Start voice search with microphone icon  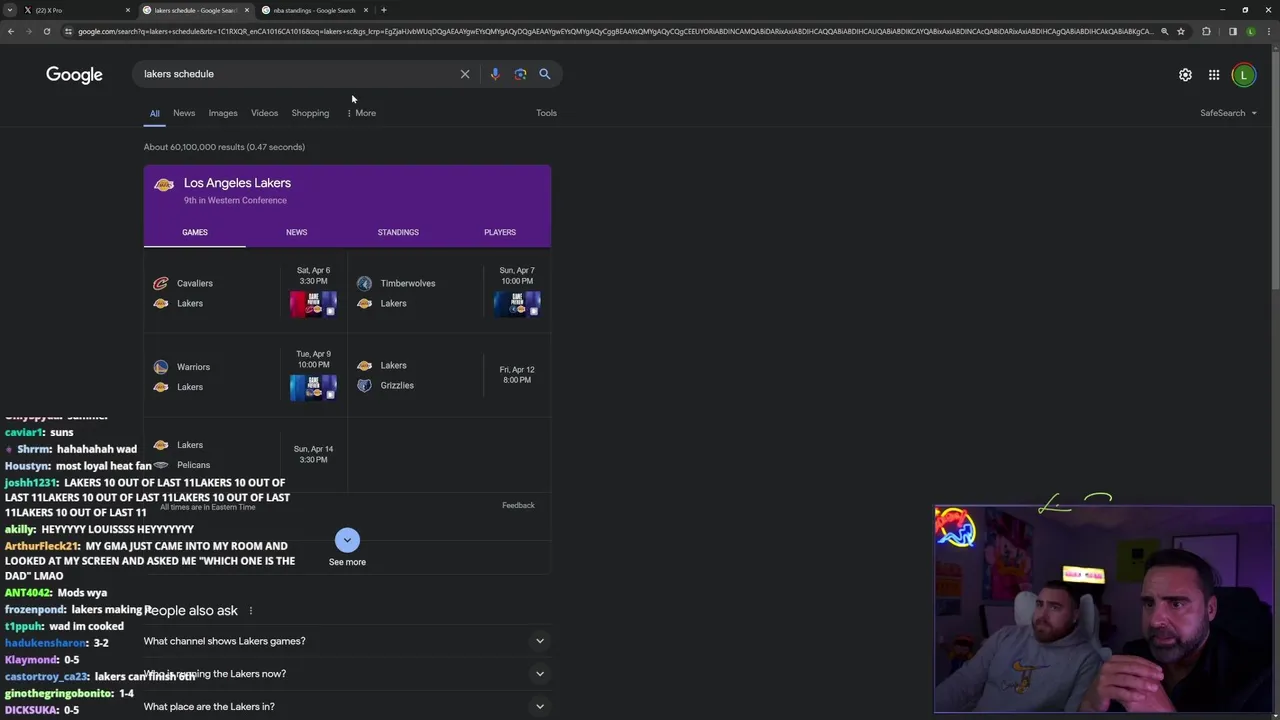click(495, 74)
